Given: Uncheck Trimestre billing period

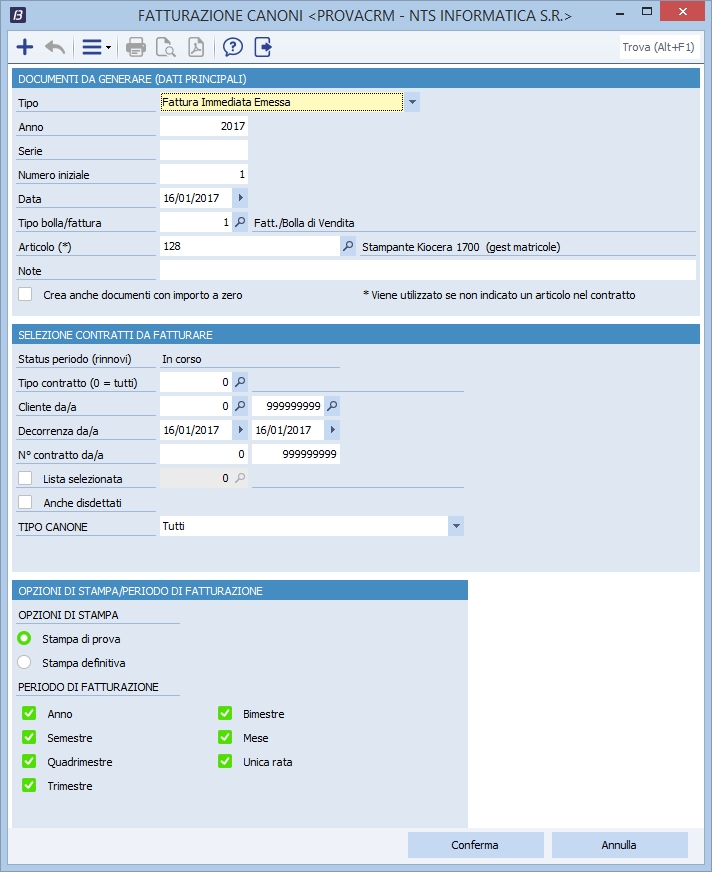Looking at the screenshot, I should tap(29, 785).
